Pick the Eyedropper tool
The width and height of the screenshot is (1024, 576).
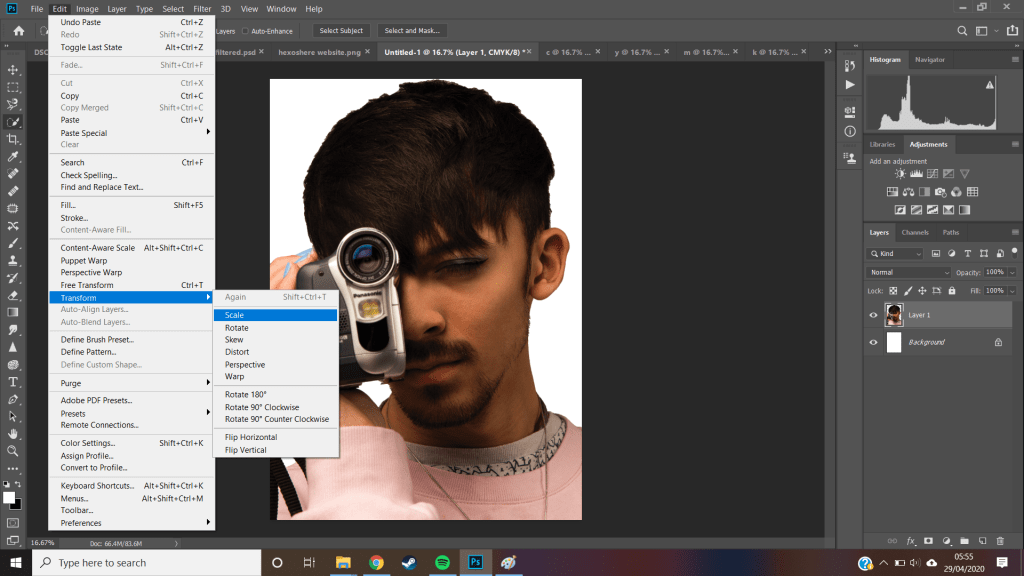tap(14, 157)
